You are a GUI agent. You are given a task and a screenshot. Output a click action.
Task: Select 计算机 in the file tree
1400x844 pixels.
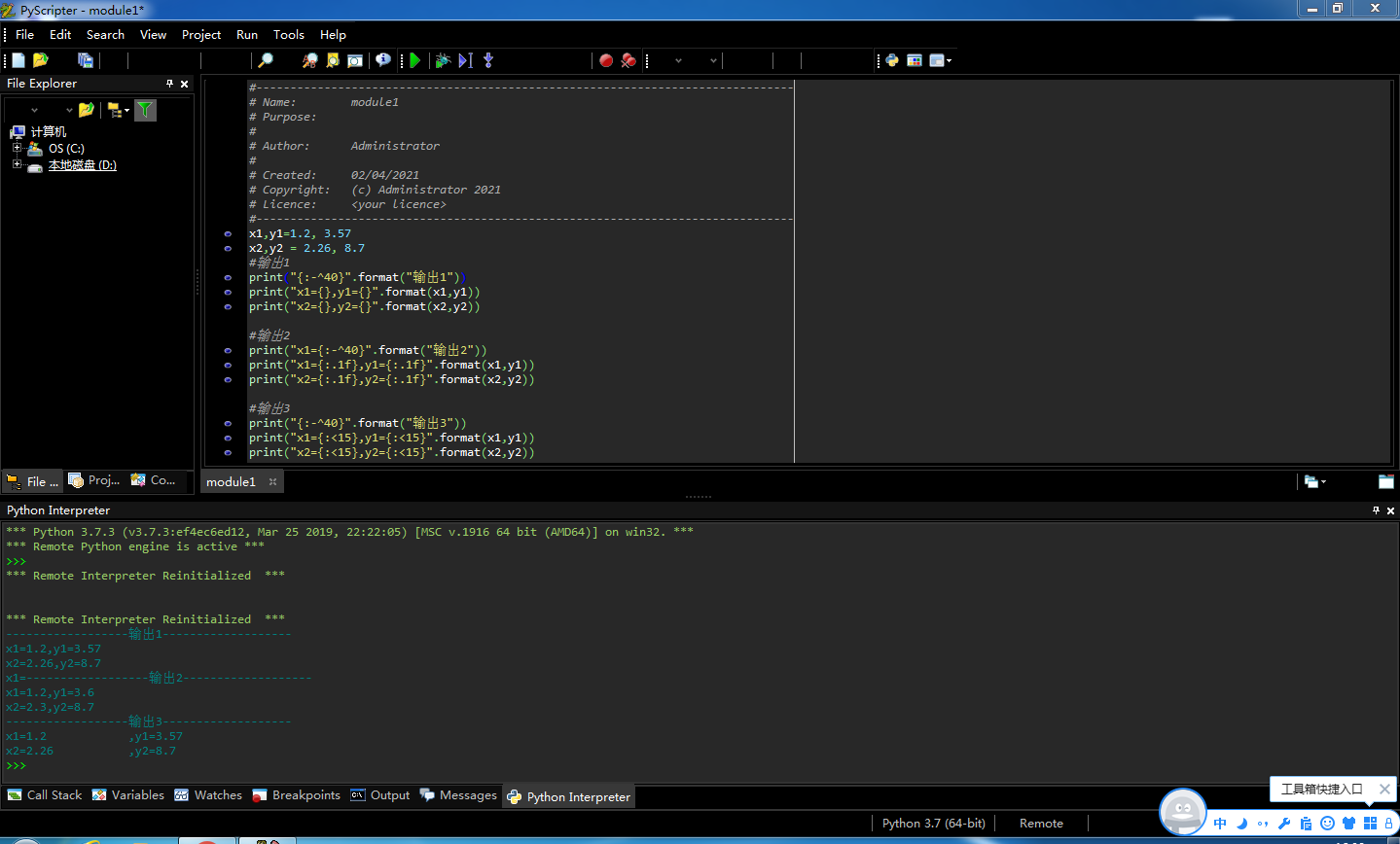(49, 131)
